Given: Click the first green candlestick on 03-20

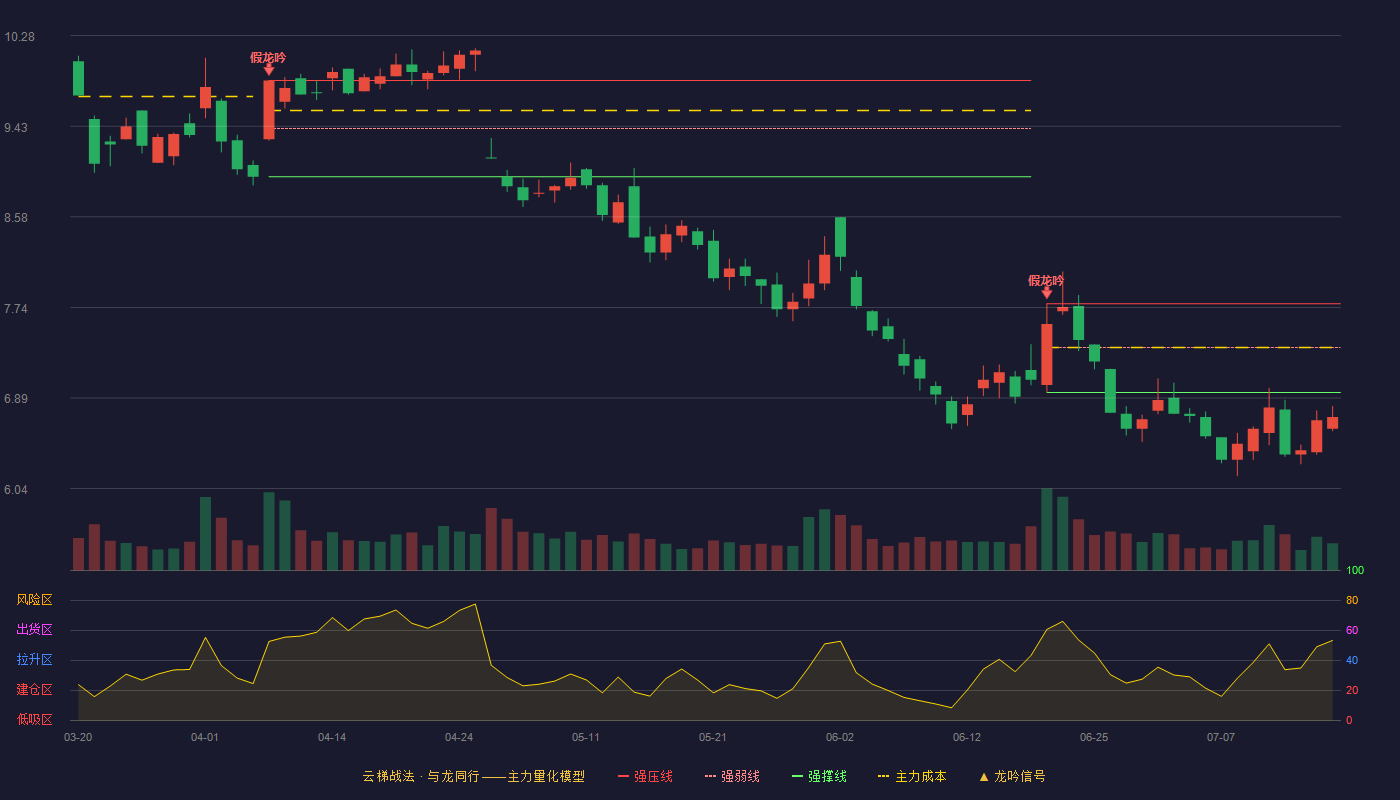Looking at the screenshot, I should (78, 78).
